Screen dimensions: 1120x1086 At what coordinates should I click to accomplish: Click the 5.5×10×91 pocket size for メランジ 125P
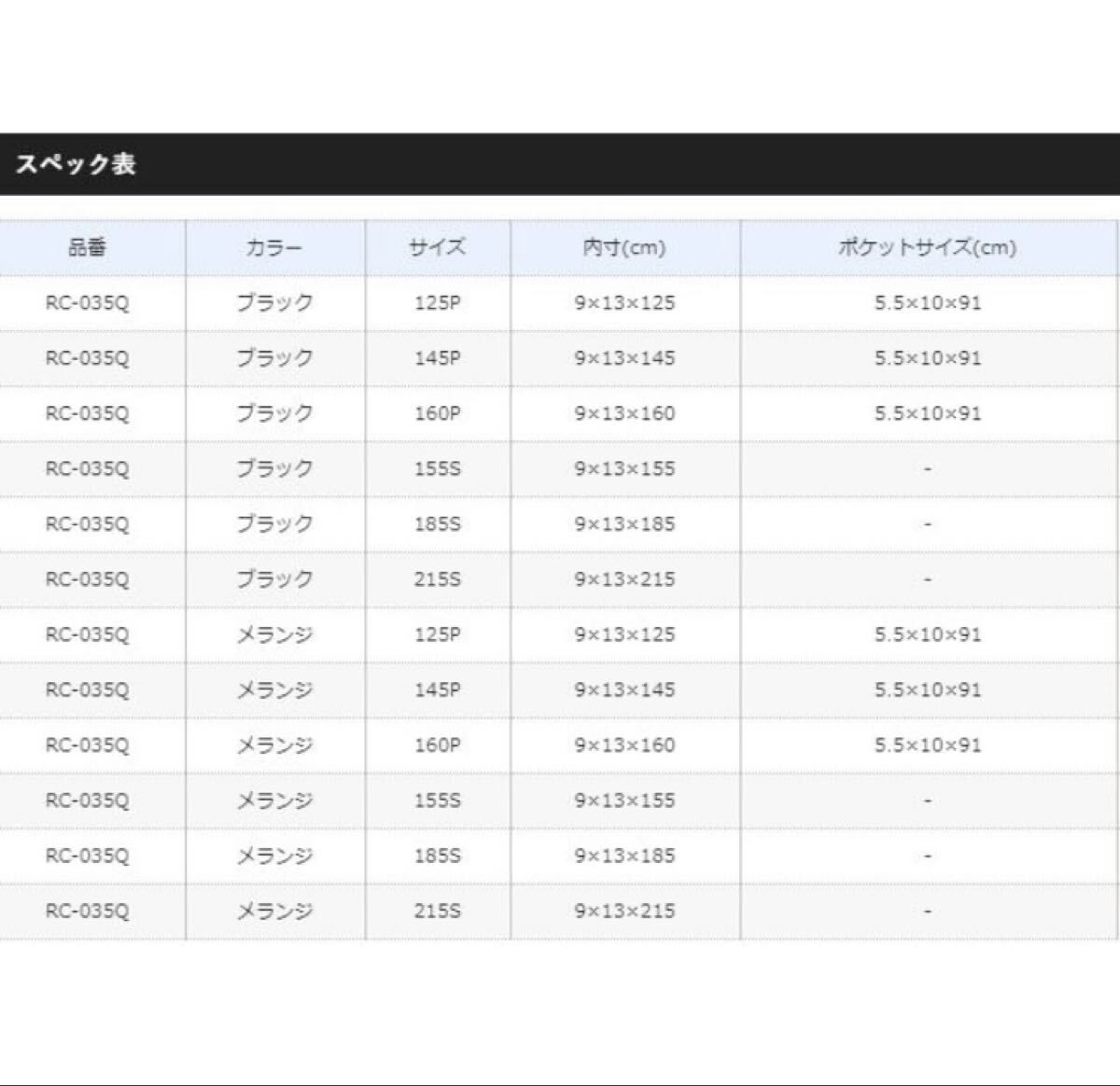[927, 633]
